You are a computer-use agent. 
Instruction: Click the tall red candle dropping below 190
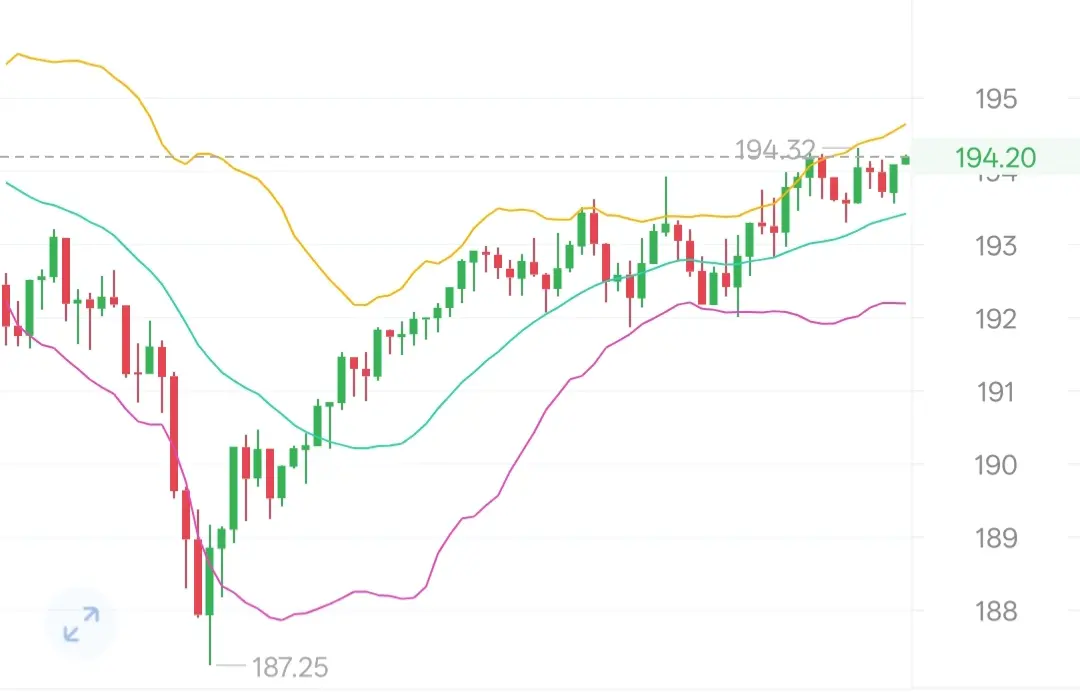click(174, 434)
